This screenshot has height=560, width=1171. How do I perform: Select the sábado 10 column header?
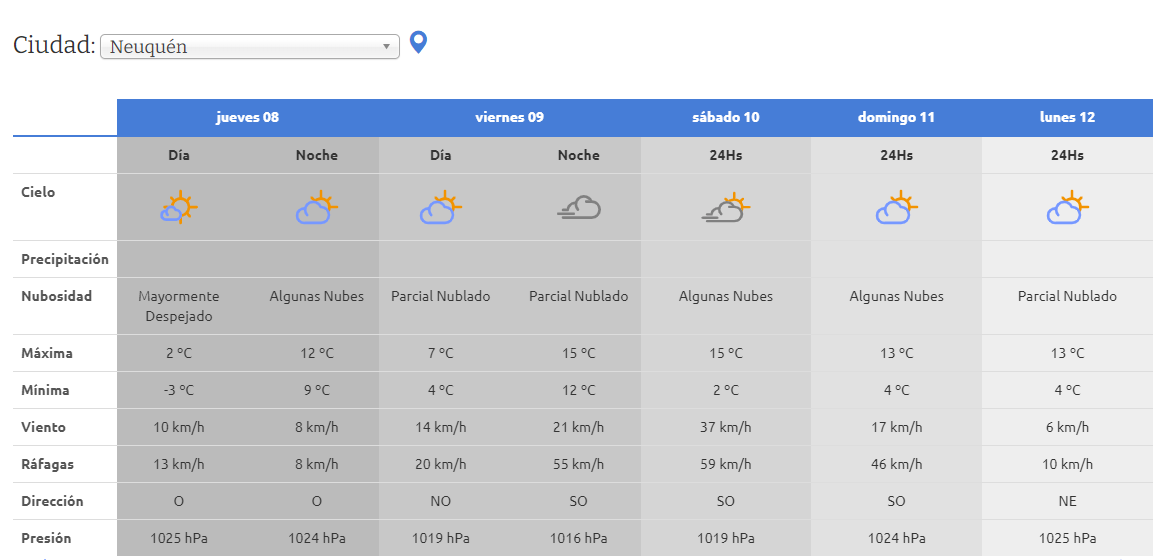[x=725, y=117]
